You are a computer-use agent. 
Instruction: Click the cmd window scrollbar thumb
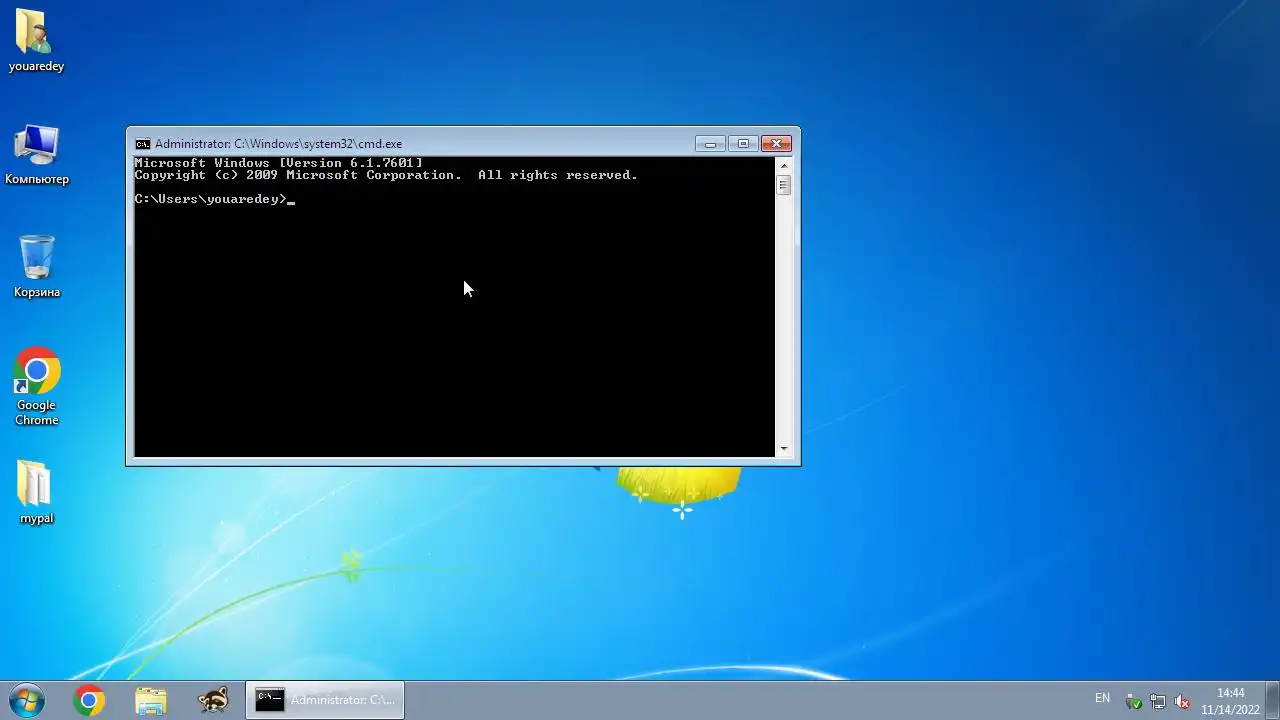784,185
